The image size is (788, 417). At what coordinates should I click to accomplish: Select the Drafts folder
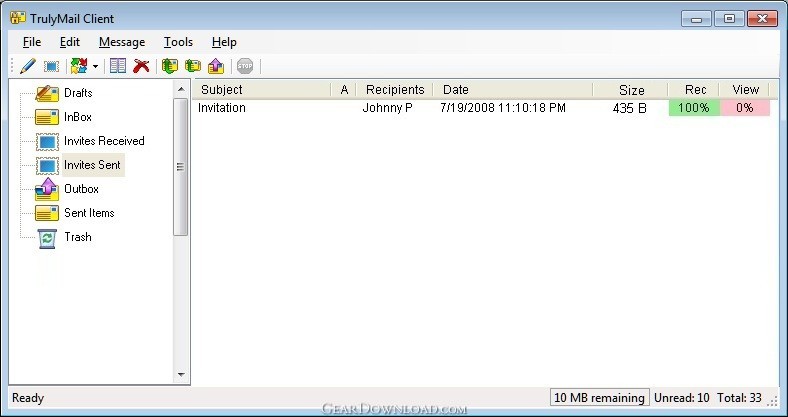[x=78, y=93]
